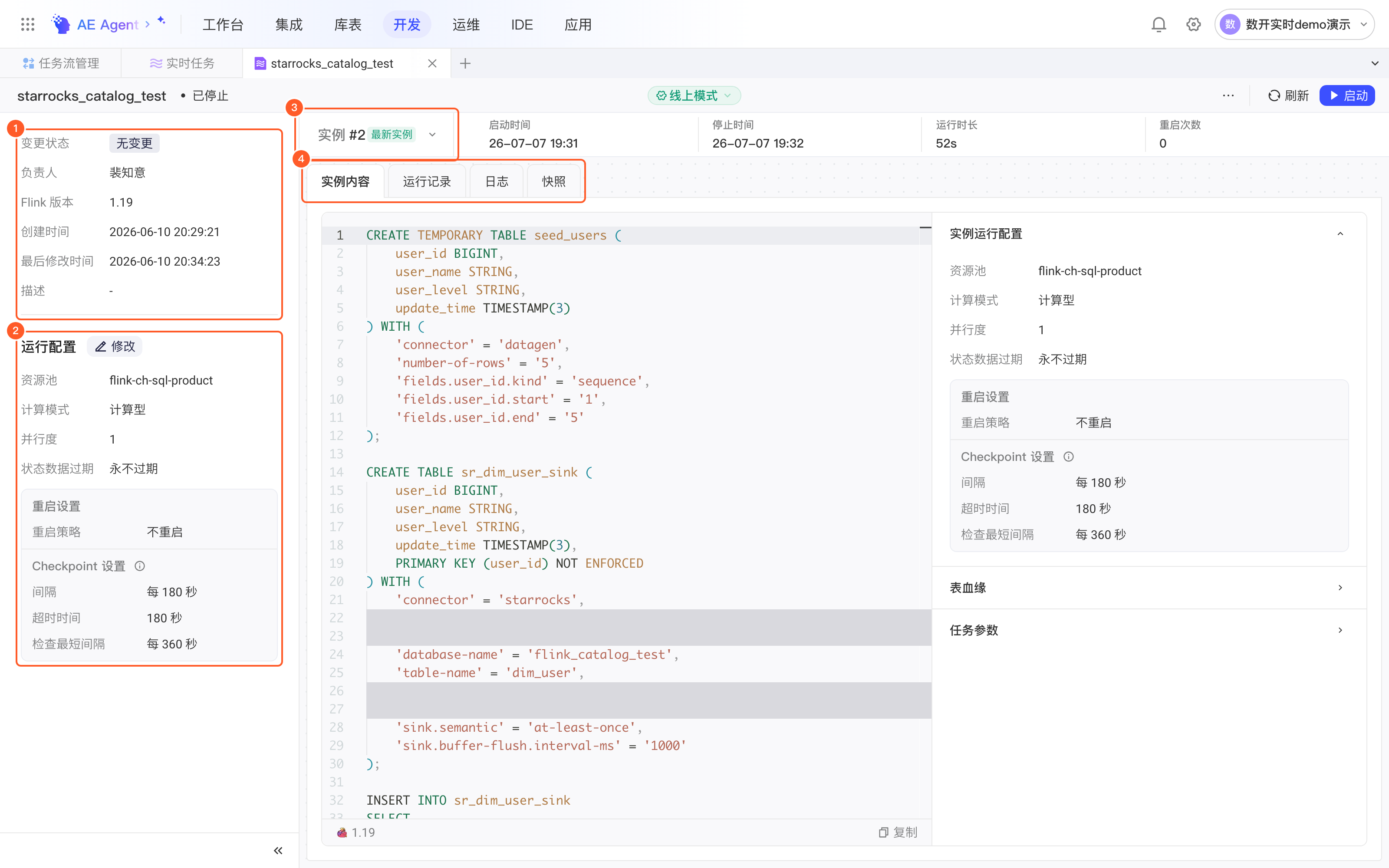Open the 实时任务 tab
Viewport: 1389px width, 868px height.
182,63
